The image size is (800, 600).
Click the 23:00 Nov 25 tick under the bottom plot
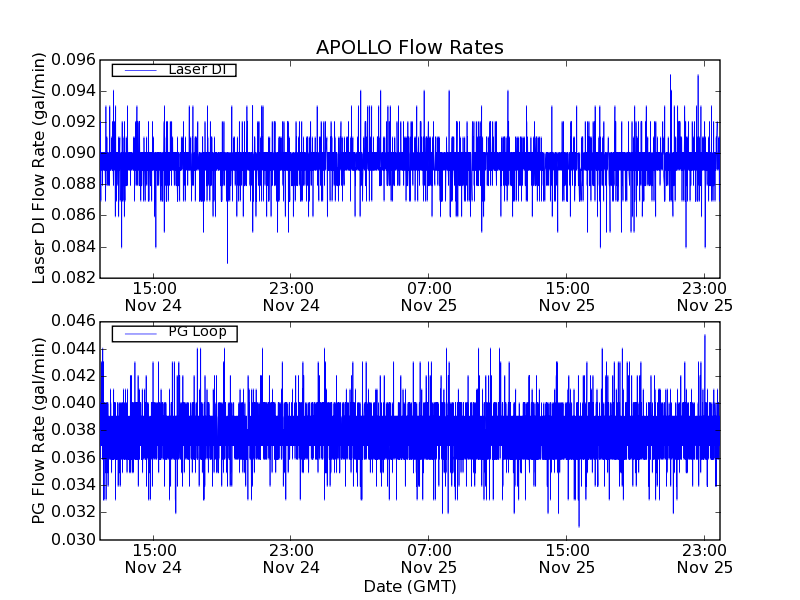coord(704,558)
